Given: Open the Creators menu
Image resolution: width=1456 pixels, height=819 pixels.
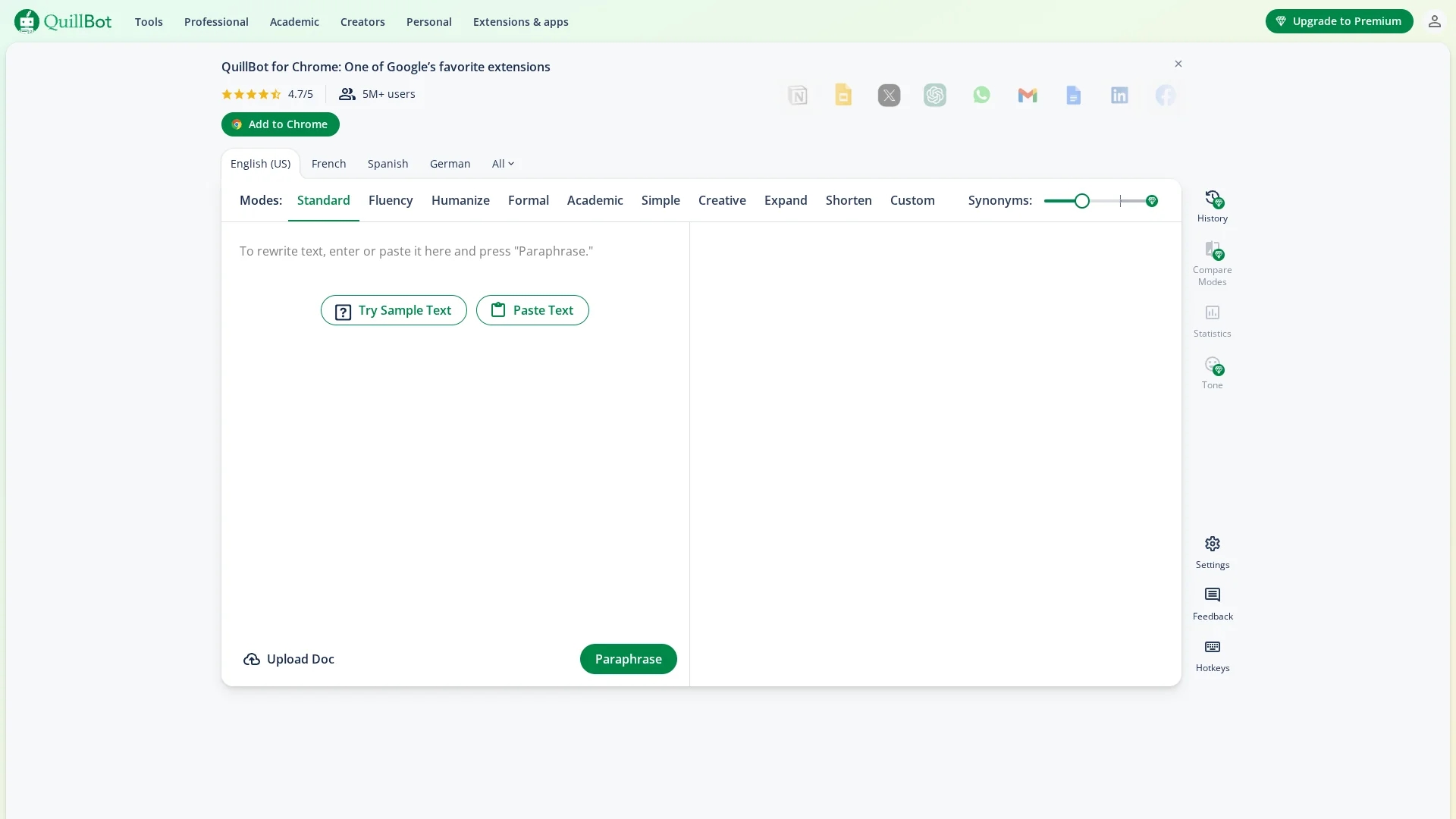Looking at the screenshot, I should pyautogui.click(x=362, y=22).
